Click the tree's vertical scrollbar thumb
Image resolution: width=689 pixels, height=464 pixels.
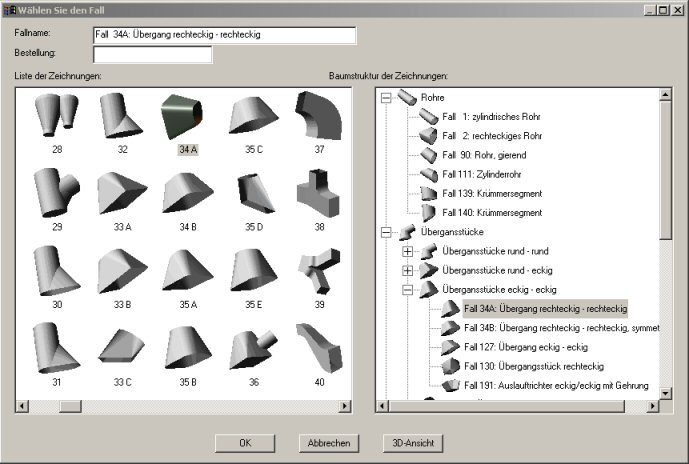tap(666, 170)
